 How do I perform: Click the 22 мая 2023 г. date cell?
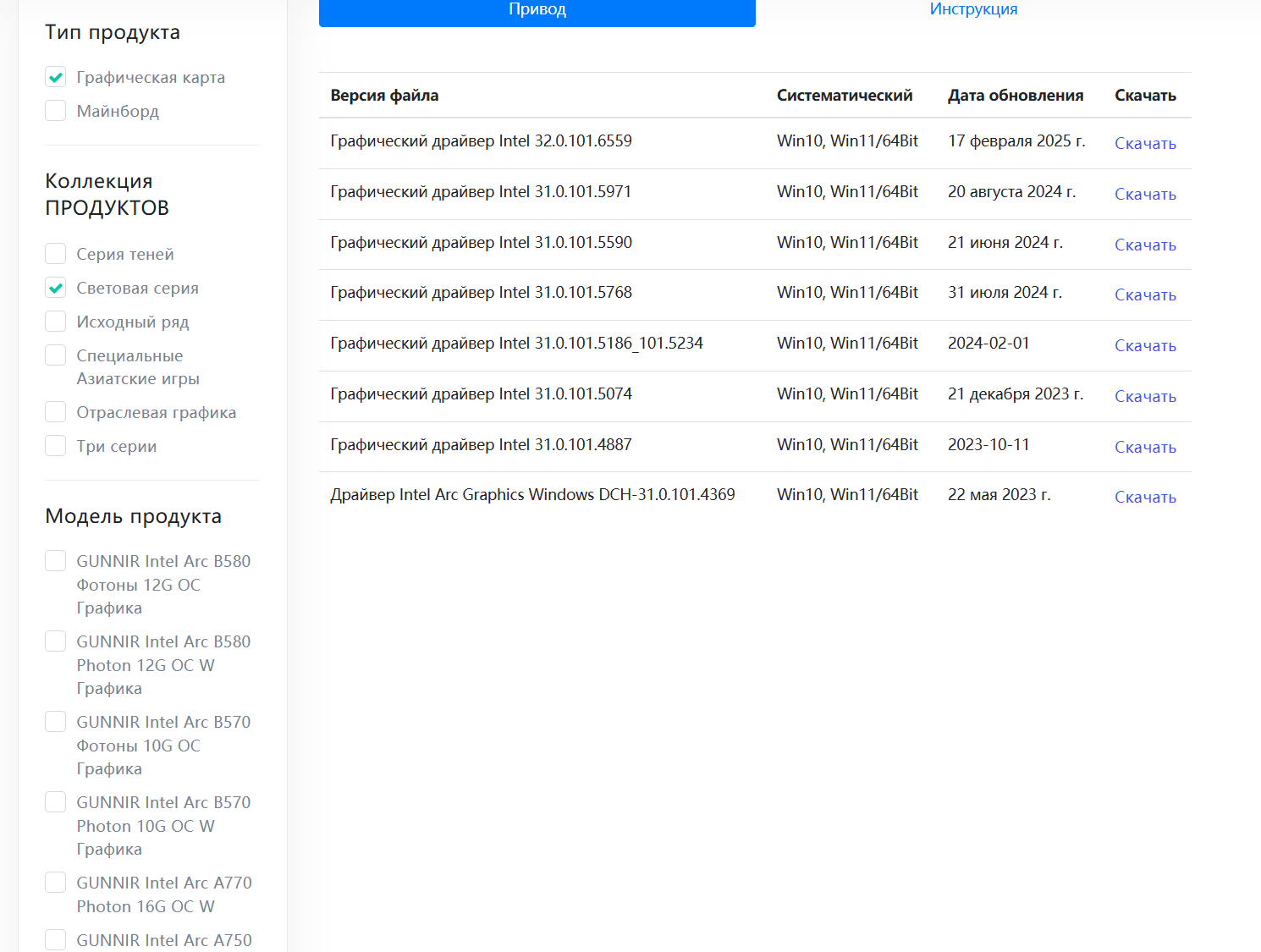point(999,495)
